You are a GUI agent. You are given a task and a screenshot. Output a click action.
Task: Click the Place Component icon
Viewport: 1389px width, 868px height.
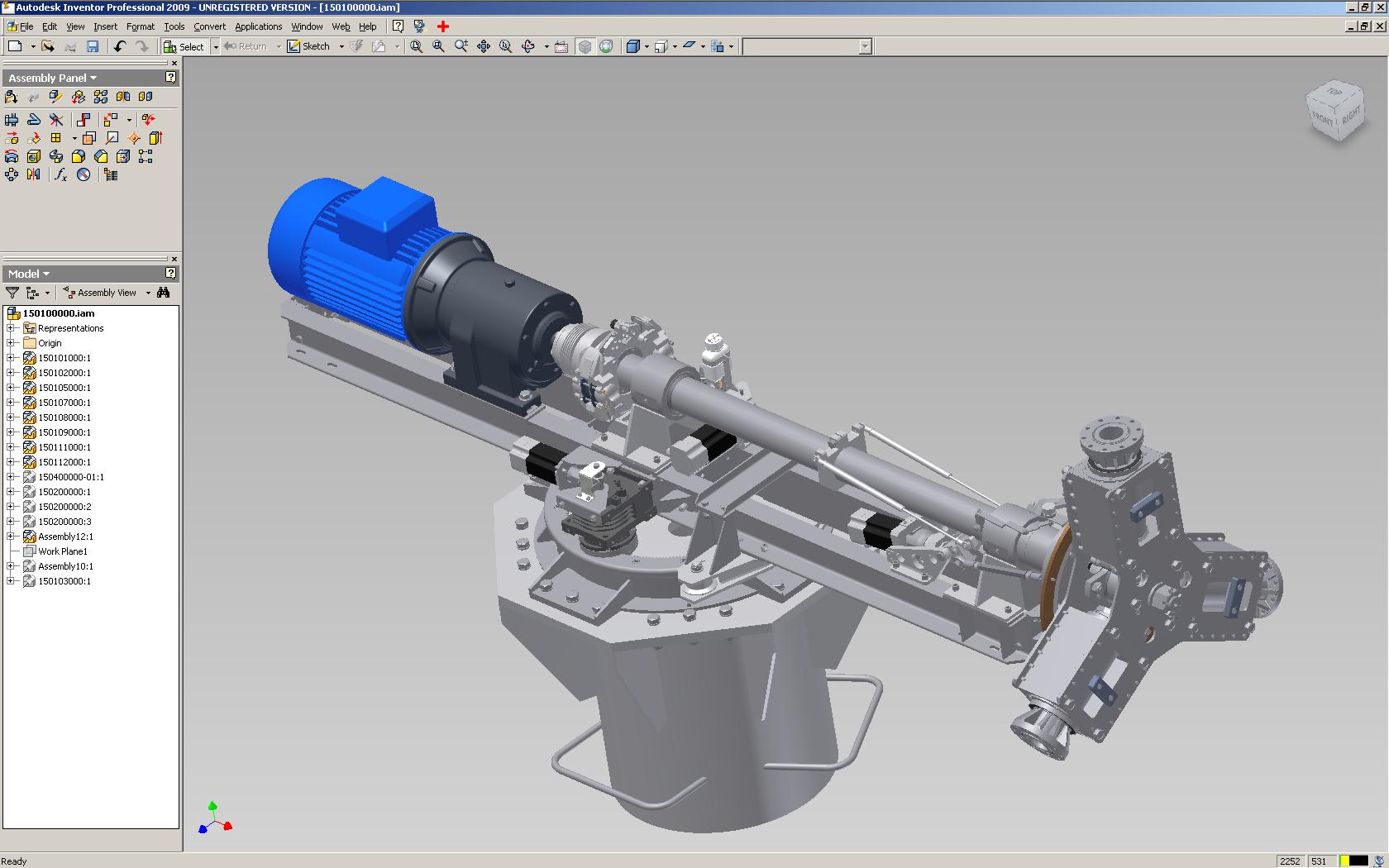12,97
